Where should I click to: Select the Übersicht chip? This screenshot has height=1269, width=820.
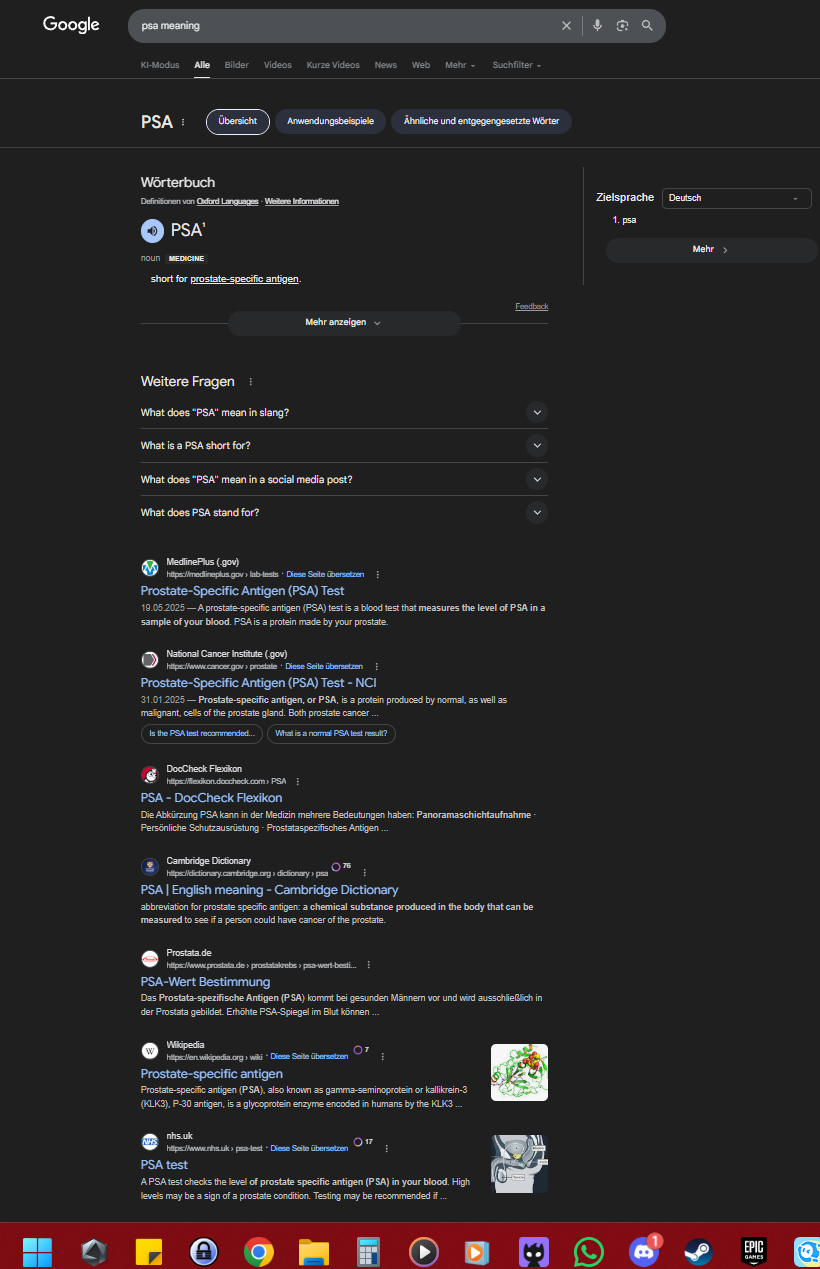[x=238, y=122]
